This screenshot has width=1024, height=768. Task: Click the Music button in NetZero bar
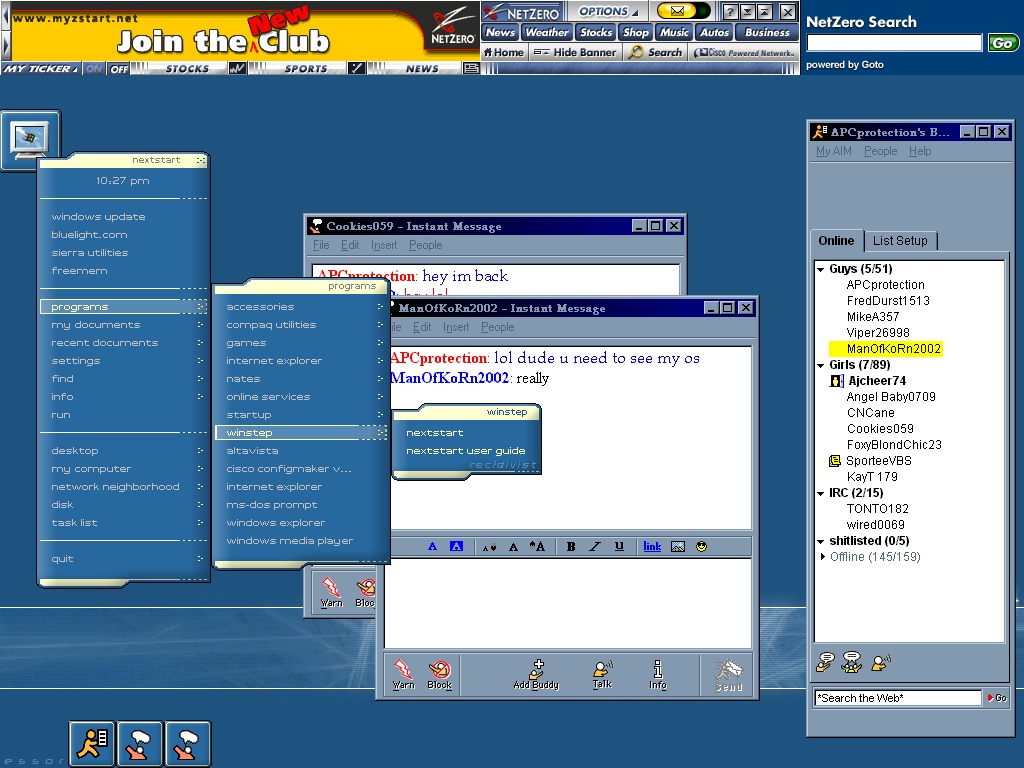tap(674, 32)
